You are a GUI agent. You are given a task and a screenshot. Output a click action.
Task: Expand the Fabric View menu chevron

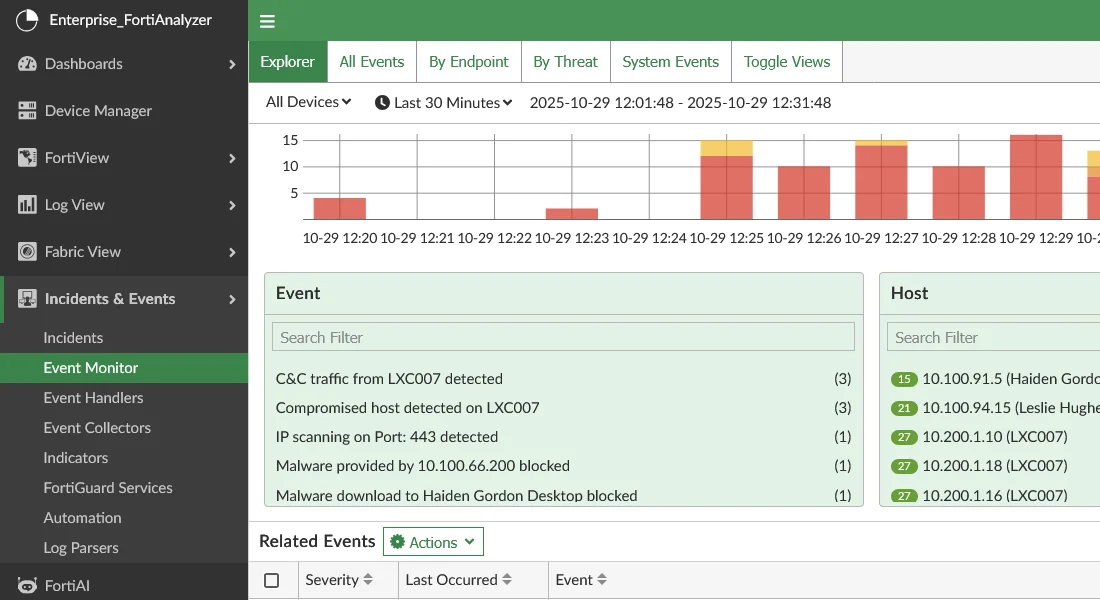232,253
